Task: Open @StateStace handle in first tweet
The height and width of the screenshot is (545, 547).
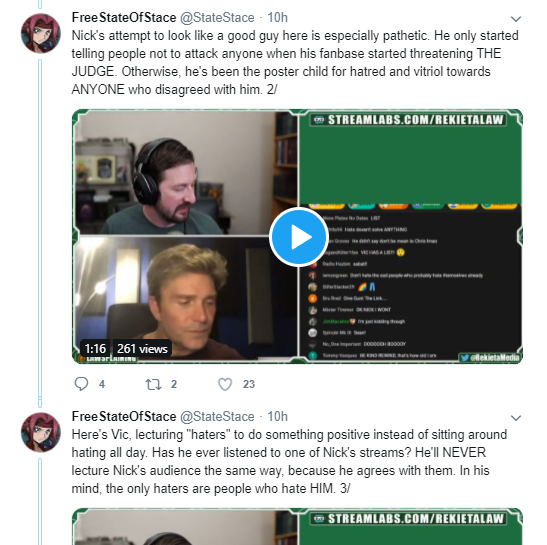Action: pos(217,17)
